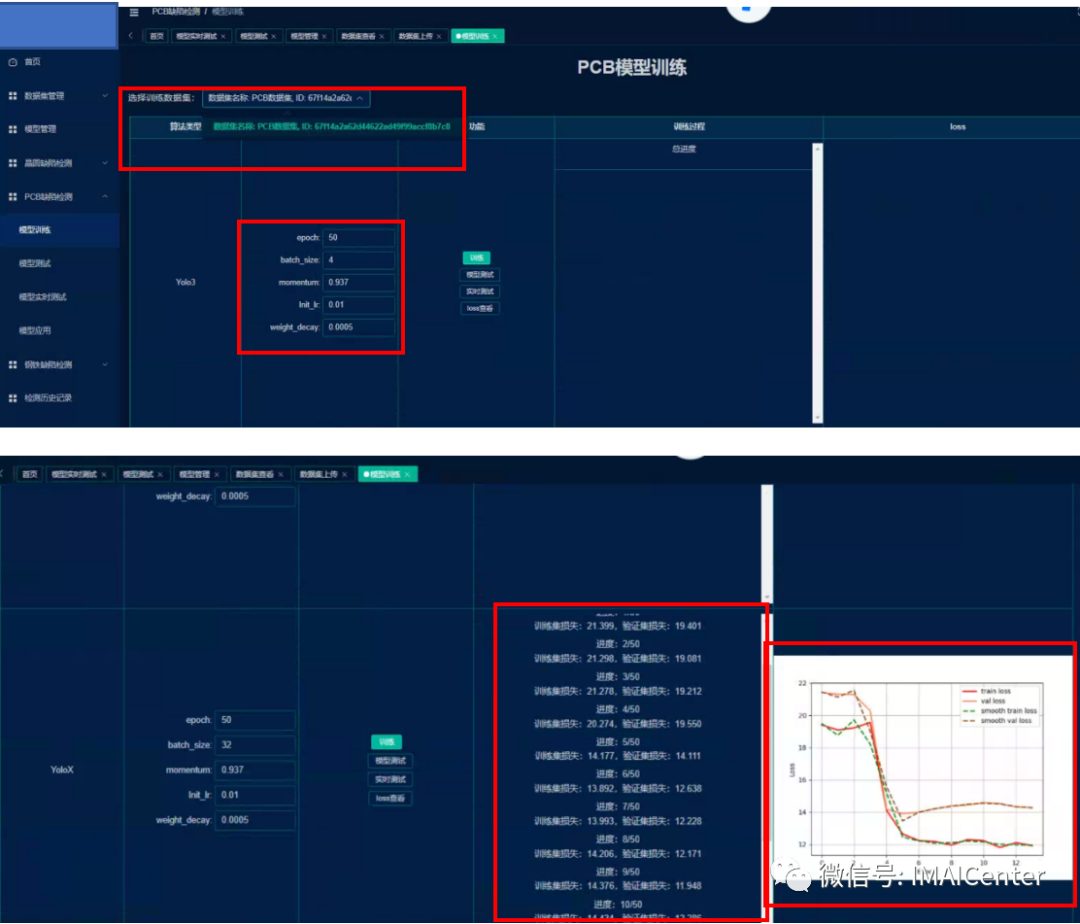This screenshot has width=1080, height=924.
Task: Click the YoloX epoch input field
Action: coord(255,720)
